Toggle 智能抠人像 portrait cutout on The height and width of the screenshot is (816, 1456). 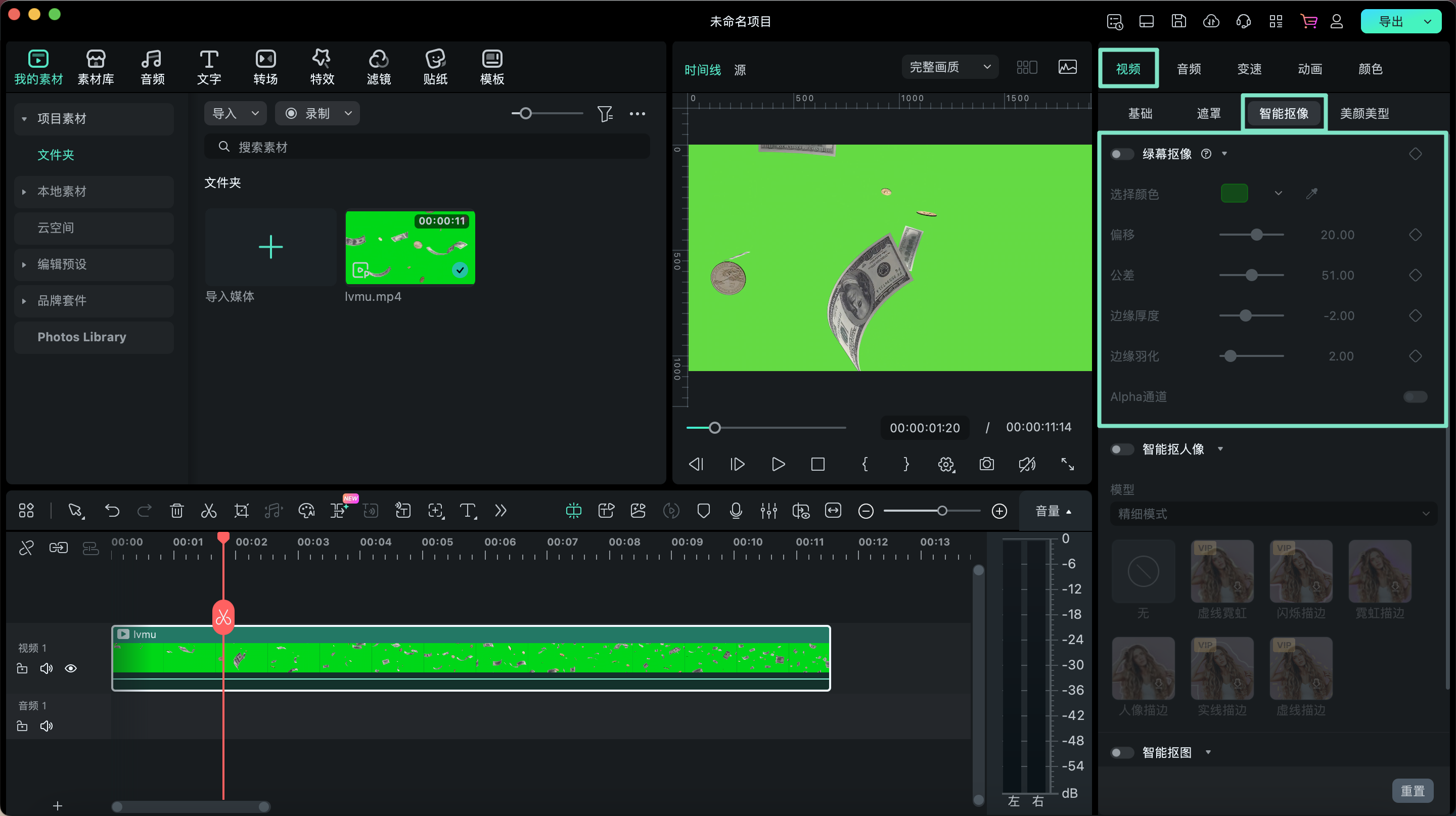click(x=1121, y=449)
